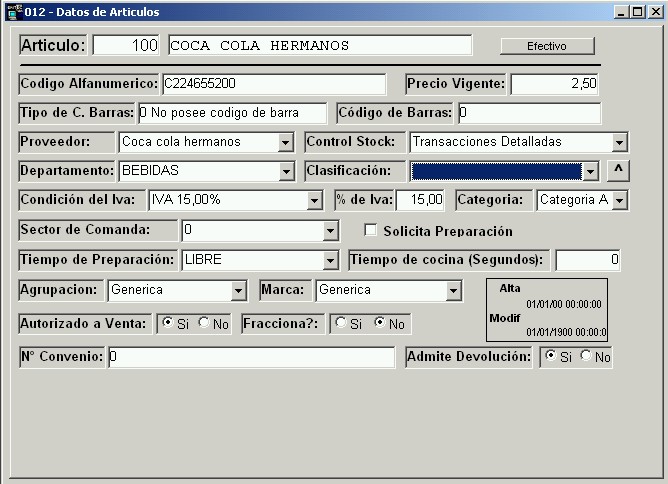
Task: Enable the Solicita Preparación checkbox
Action: click(x=371, y=230)
